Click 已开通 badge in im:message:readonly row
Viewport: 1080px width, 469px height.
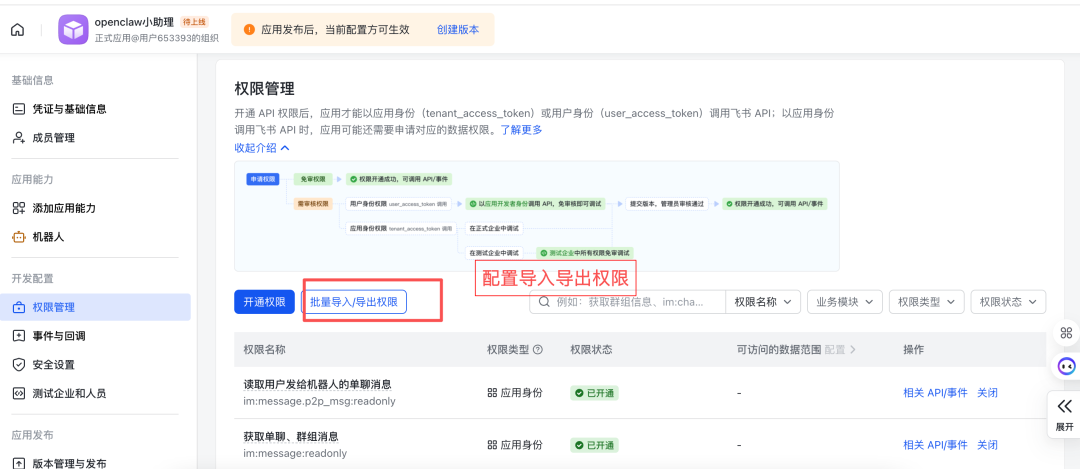click(x=594, y=445)
